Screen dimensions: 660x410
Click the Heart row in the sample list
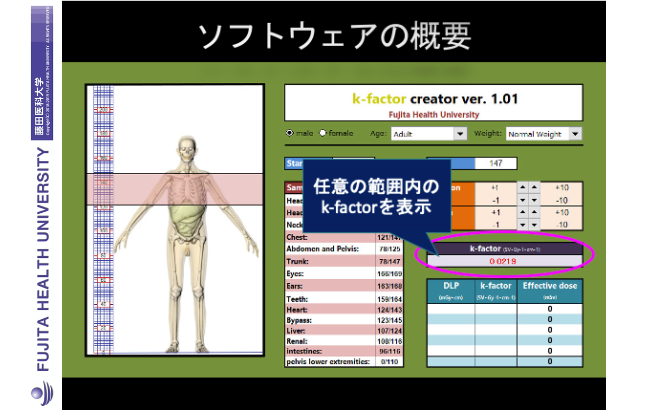click(x=330, y=309)
